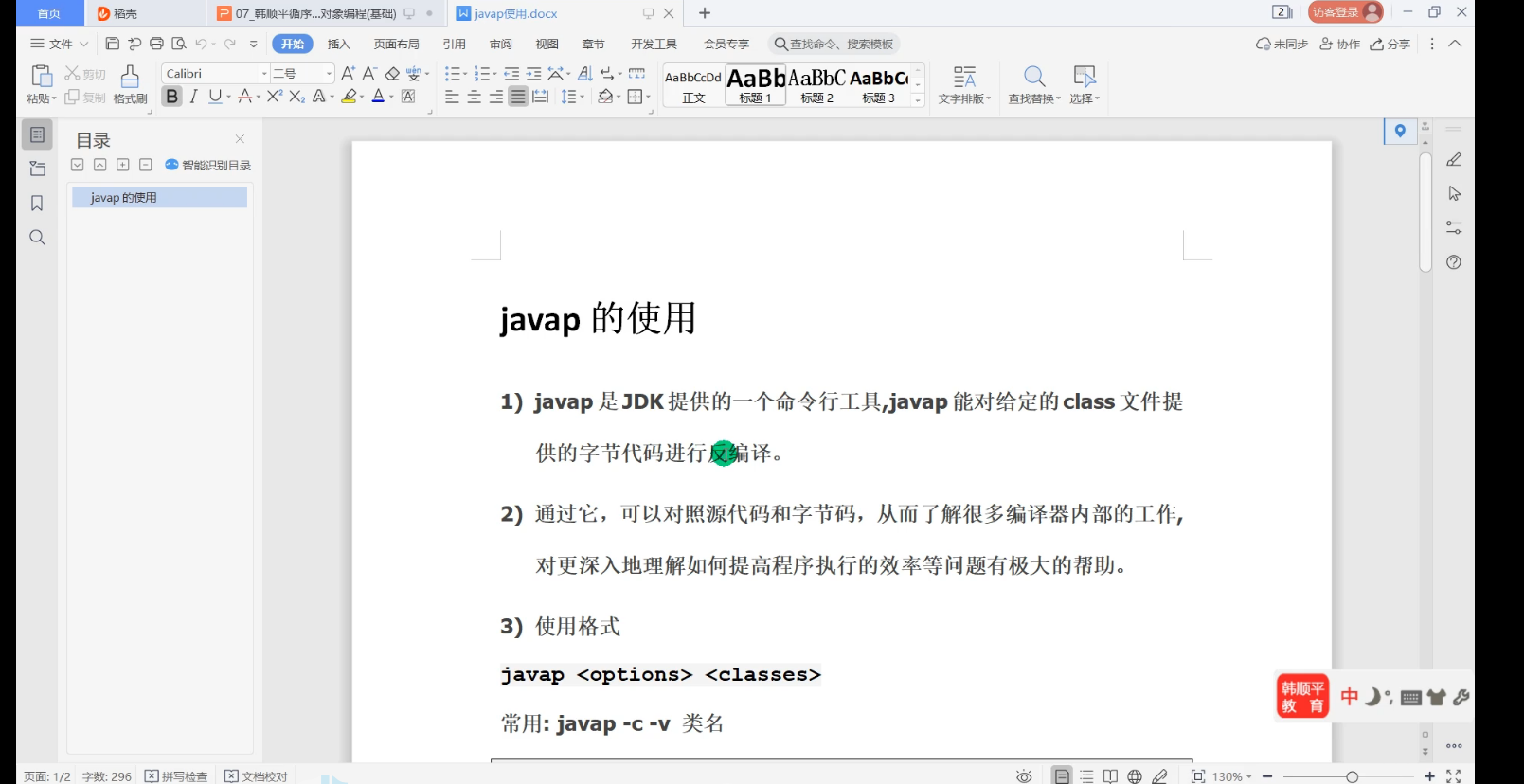Open the 审阅 ribbon tab

[x=500, y=44]
